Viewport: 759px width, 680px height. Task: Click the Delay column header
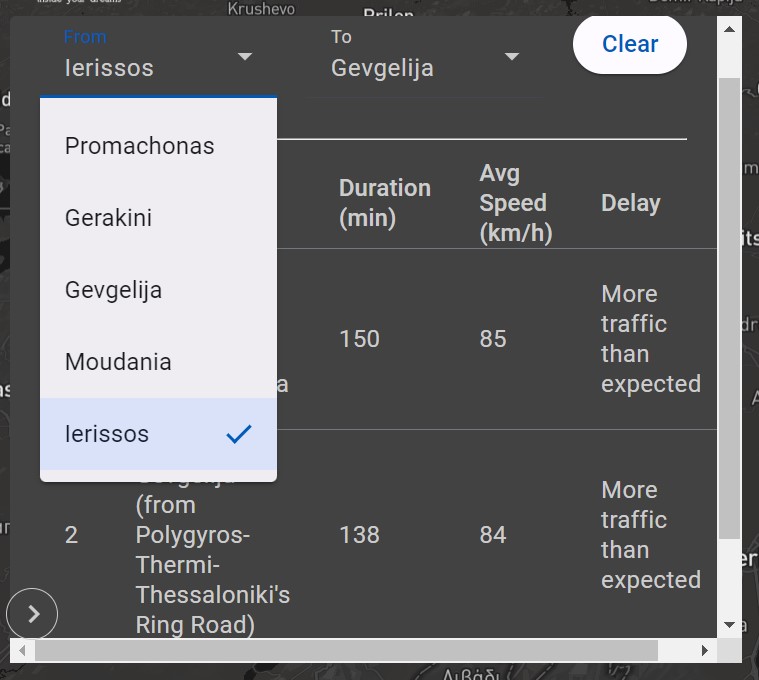(630, 203)
